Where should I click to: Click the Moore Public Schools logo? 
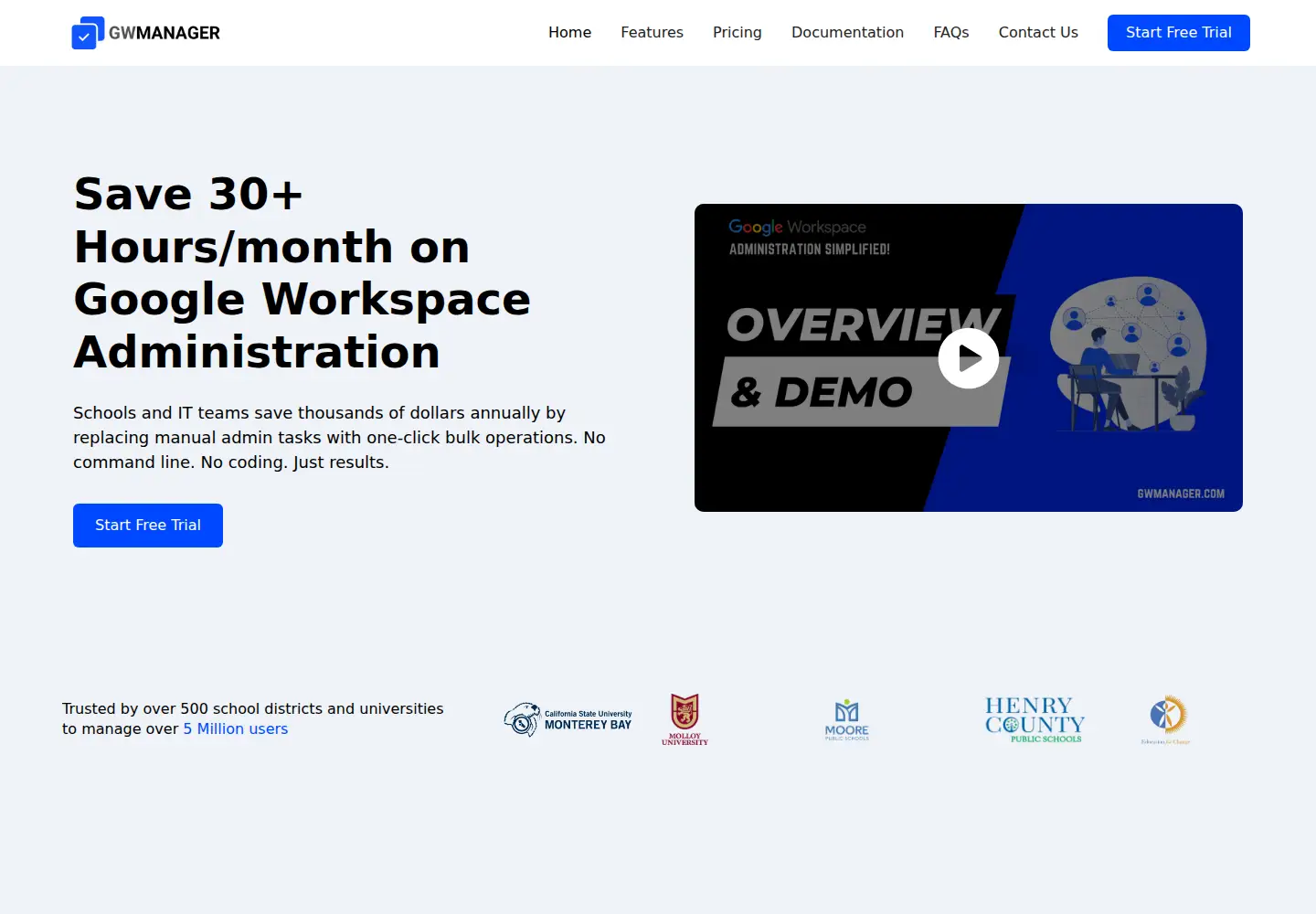[847, 719]
